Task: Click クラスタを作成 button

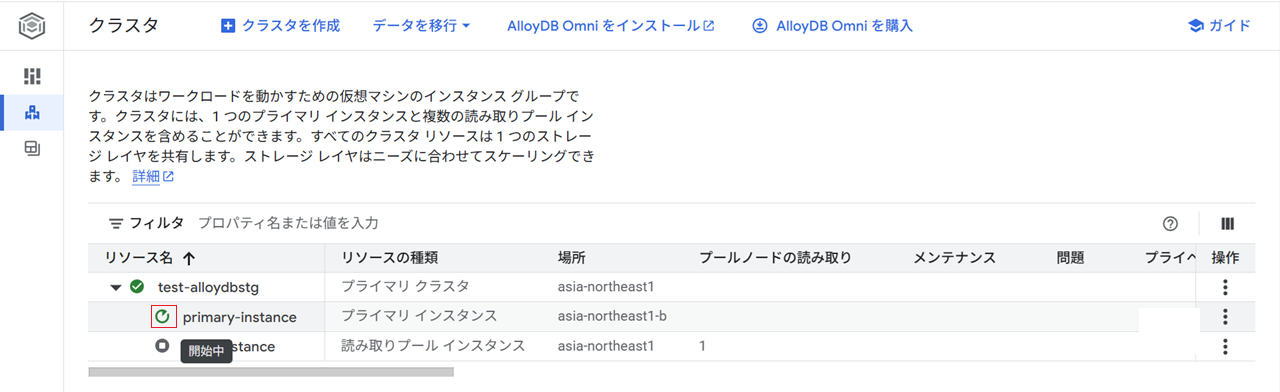Action: click(x=280, y=26)
